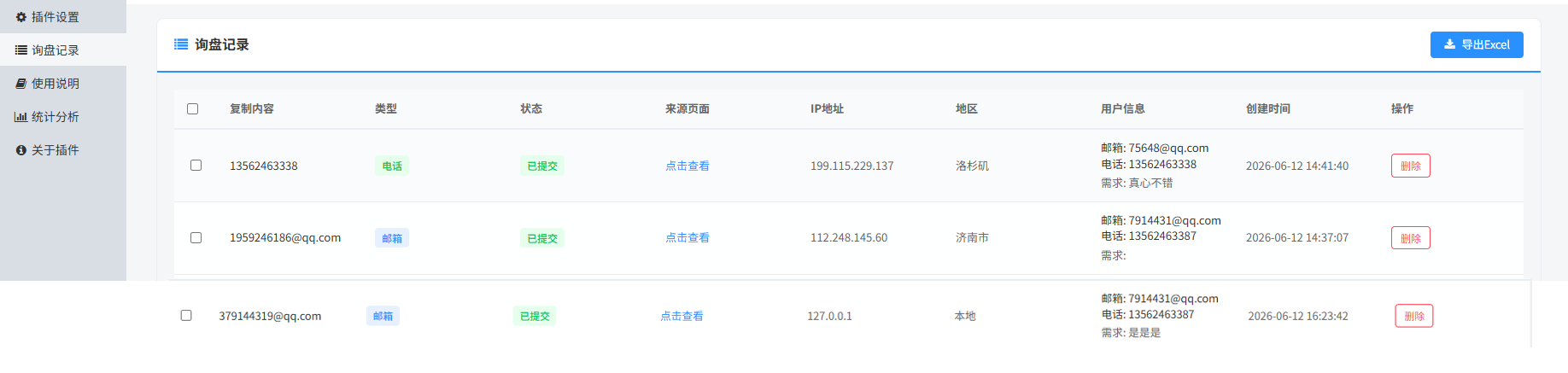This screenshot has height=373, width=1568.
Task: Click IP address 127.0.0.1
Action: click(x=830, y=316)
